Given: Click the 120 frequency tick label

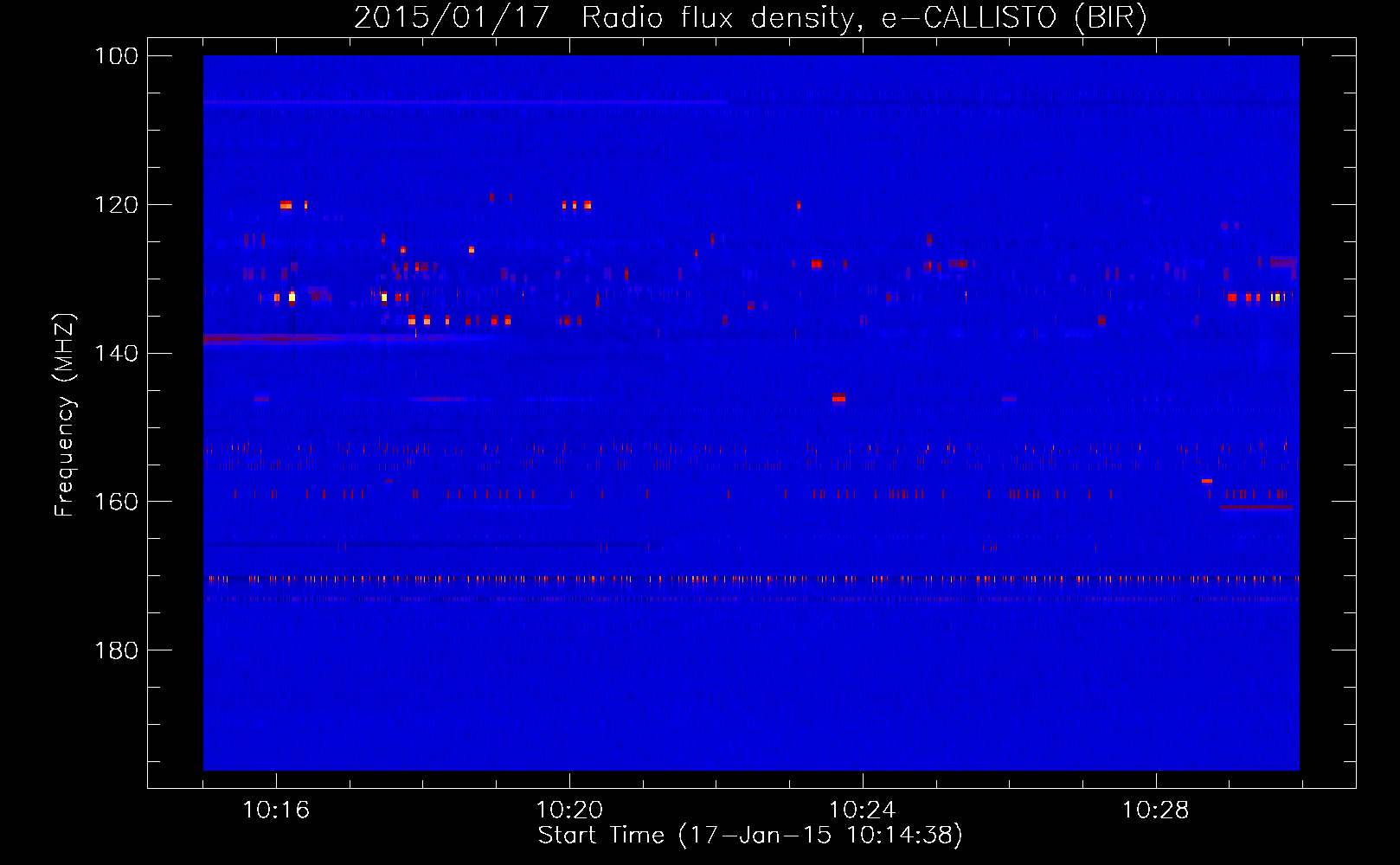Looking at the screenshot, I should point(117,205).
